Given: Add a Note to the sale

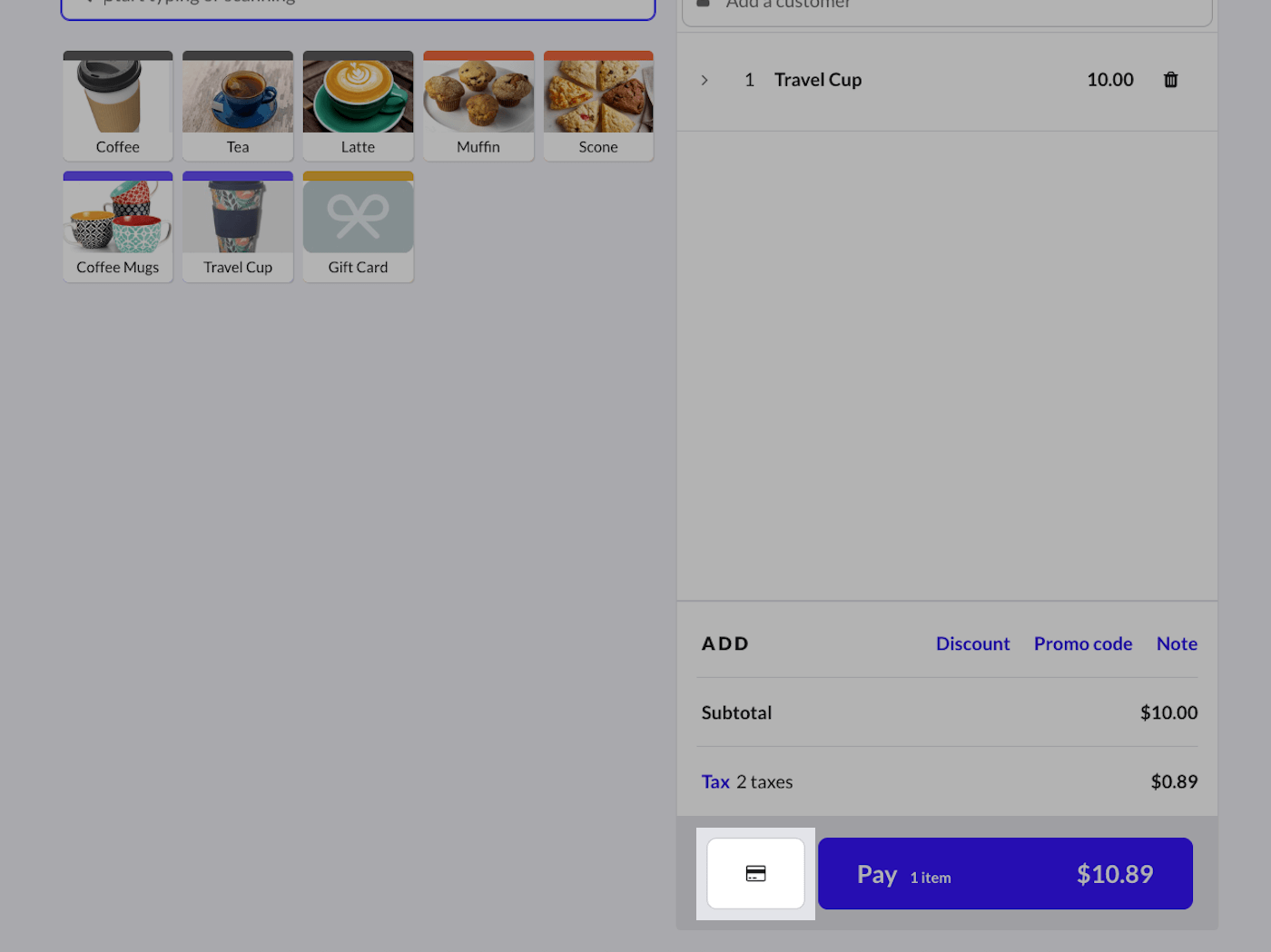Looking at the screenshot, I should coord(1177,643).
